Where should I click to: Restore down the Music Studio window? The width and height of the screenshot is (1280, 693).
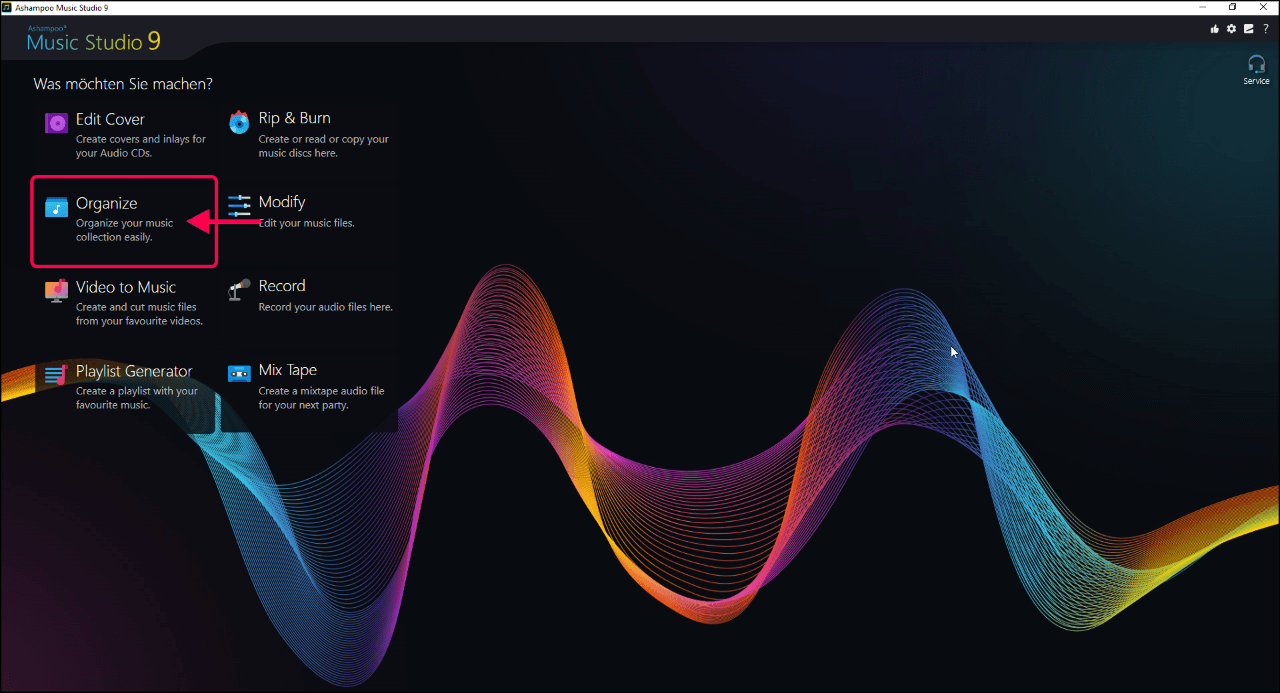1233,7
